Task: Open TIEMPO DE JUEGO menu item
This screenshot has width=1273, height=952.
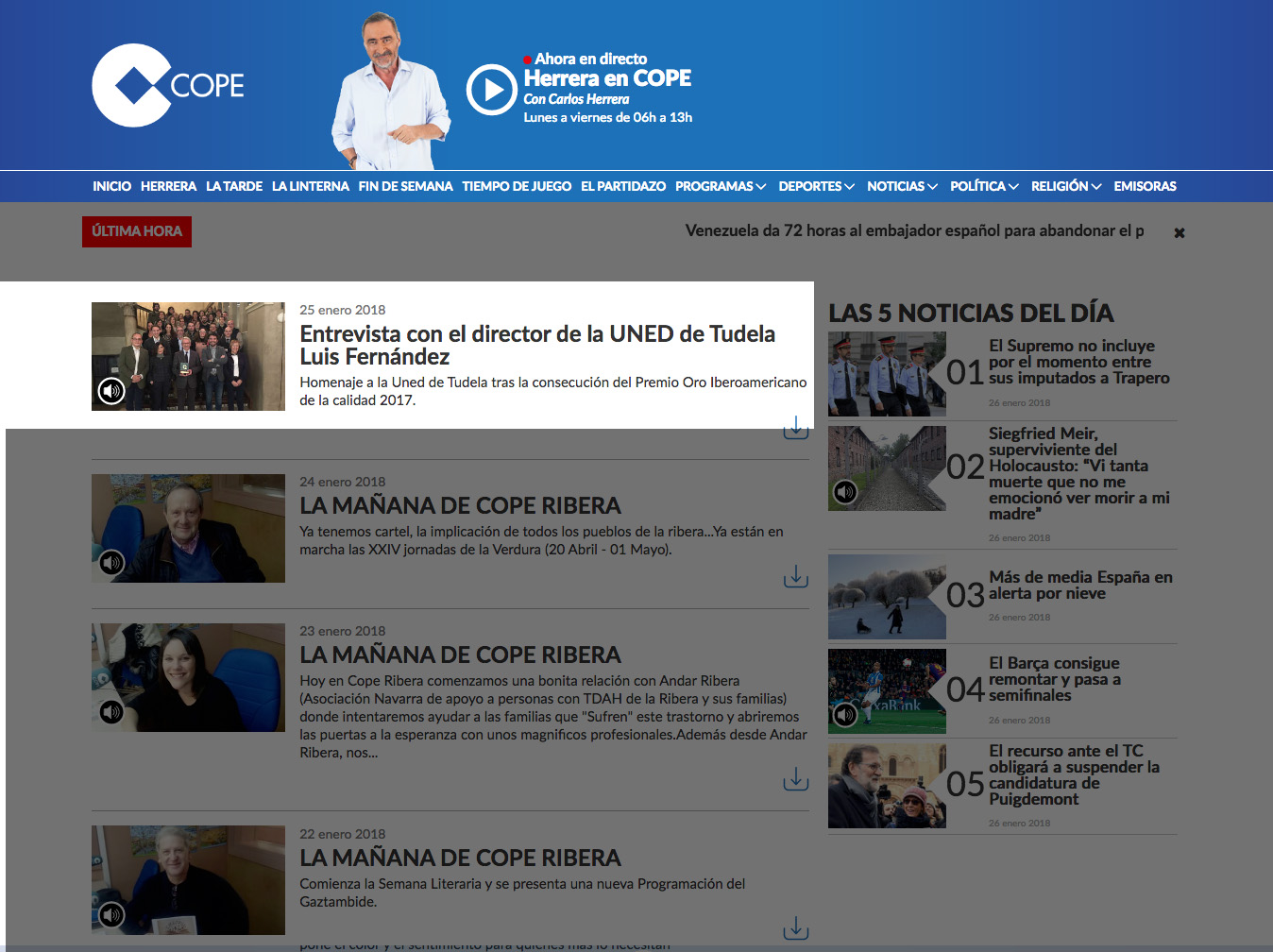Action: [517, 186]
